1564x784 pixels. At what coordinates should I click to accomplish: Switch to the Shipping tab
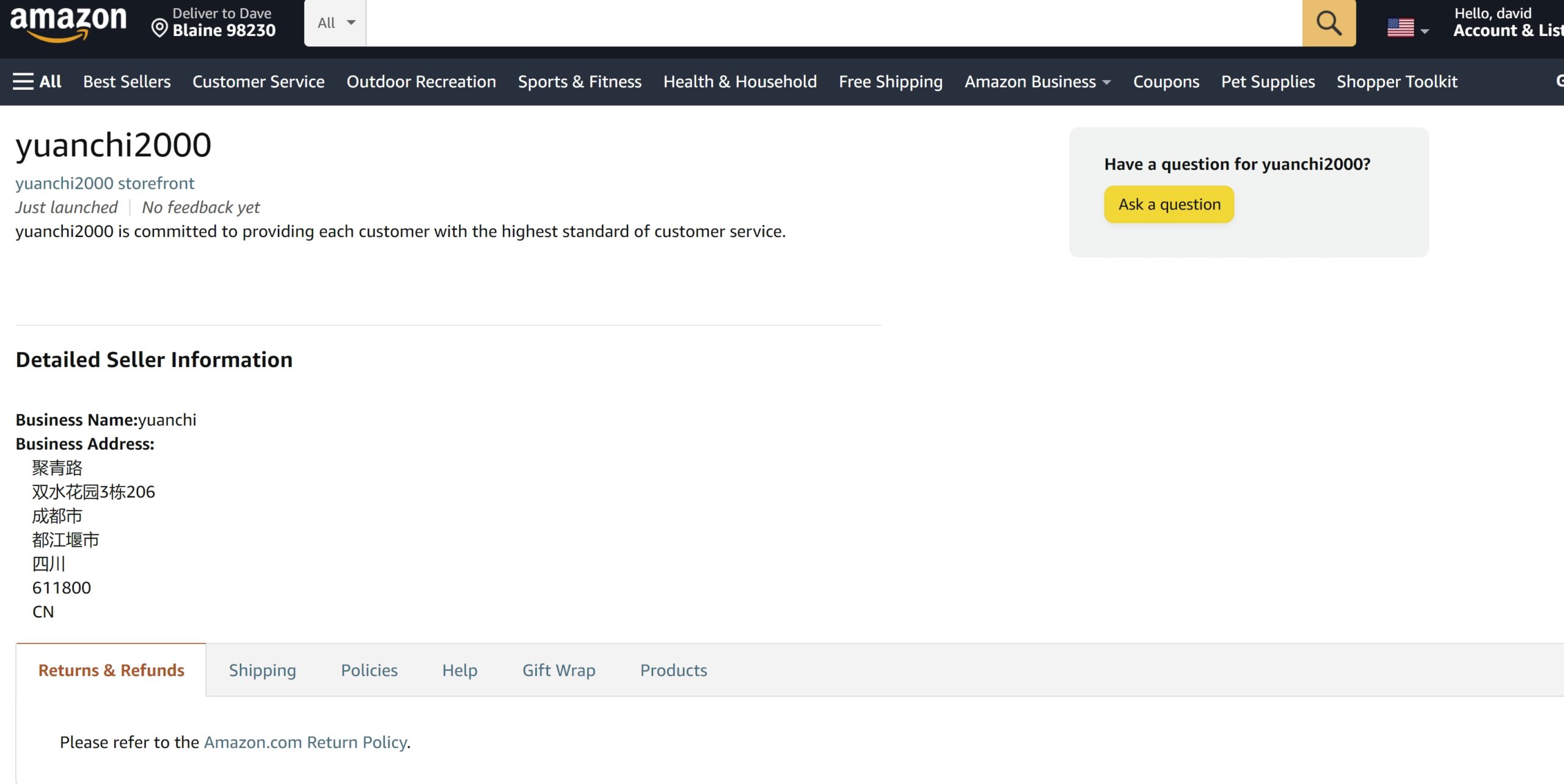(263, 670)
